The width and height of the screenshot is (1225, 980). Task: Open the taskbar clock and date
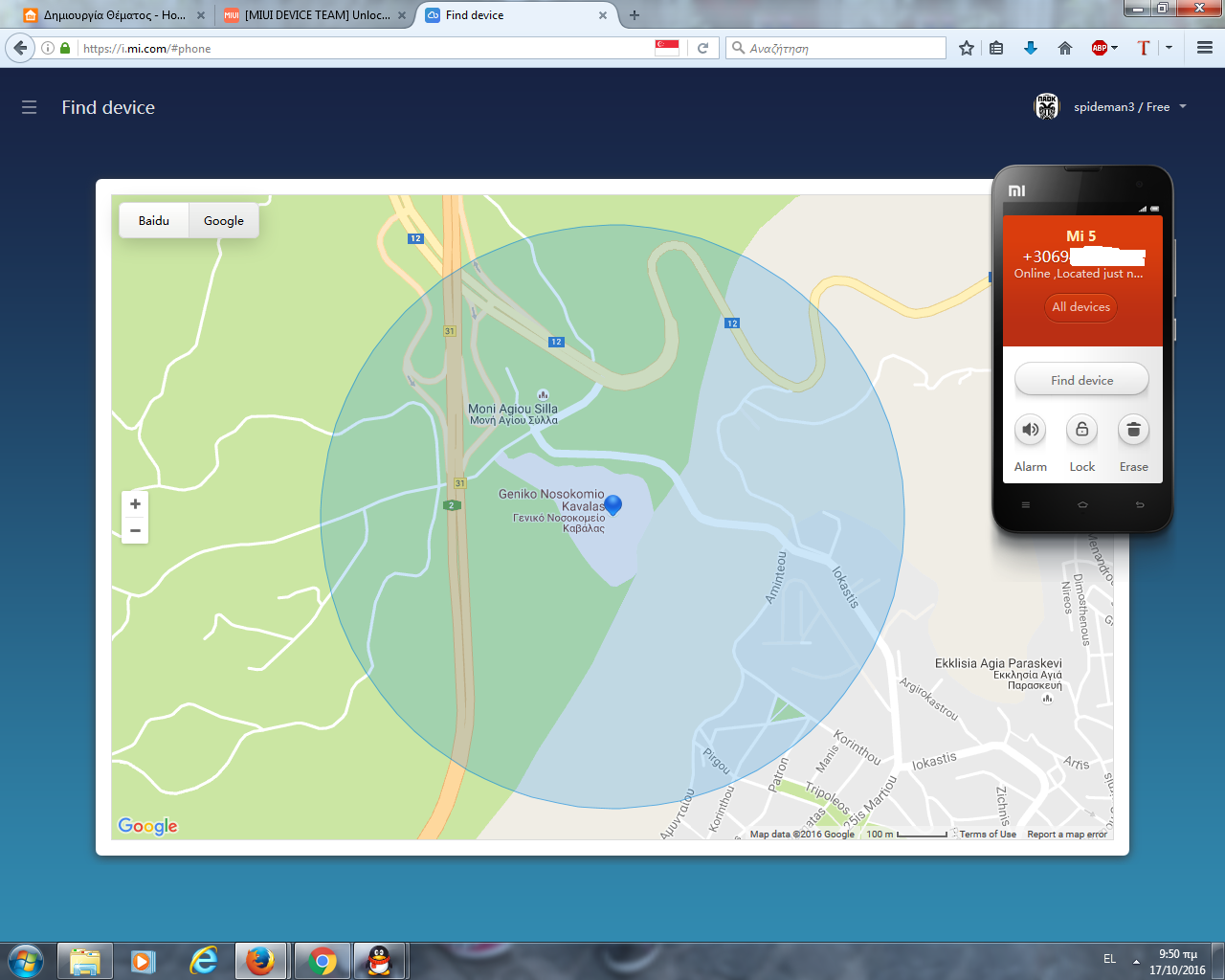(1178, 962)
